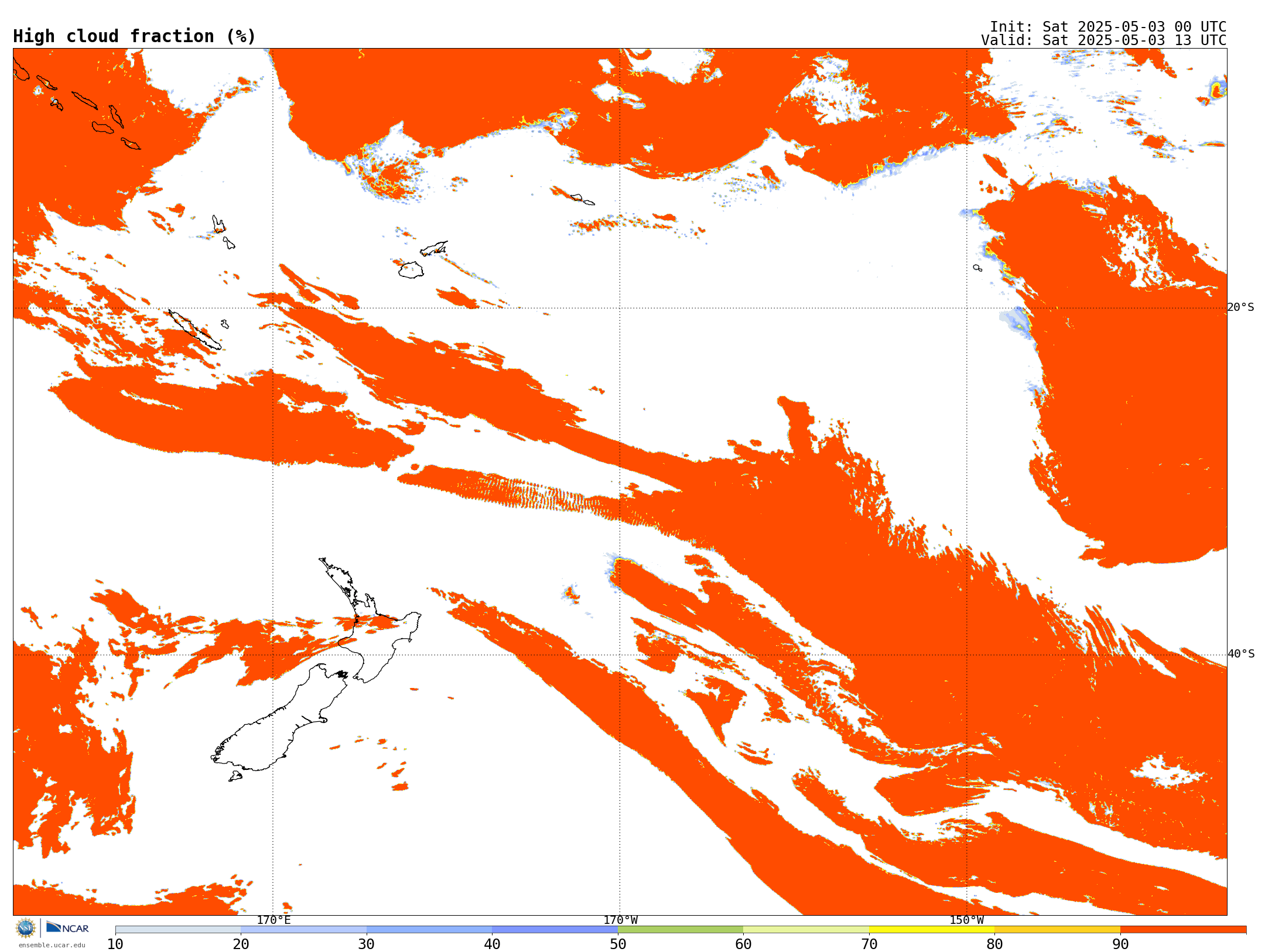This screenshot has width=1265, height=952.
Task: Click the 10–20 pale gray colorbar segment
Action: coord(178,929)
